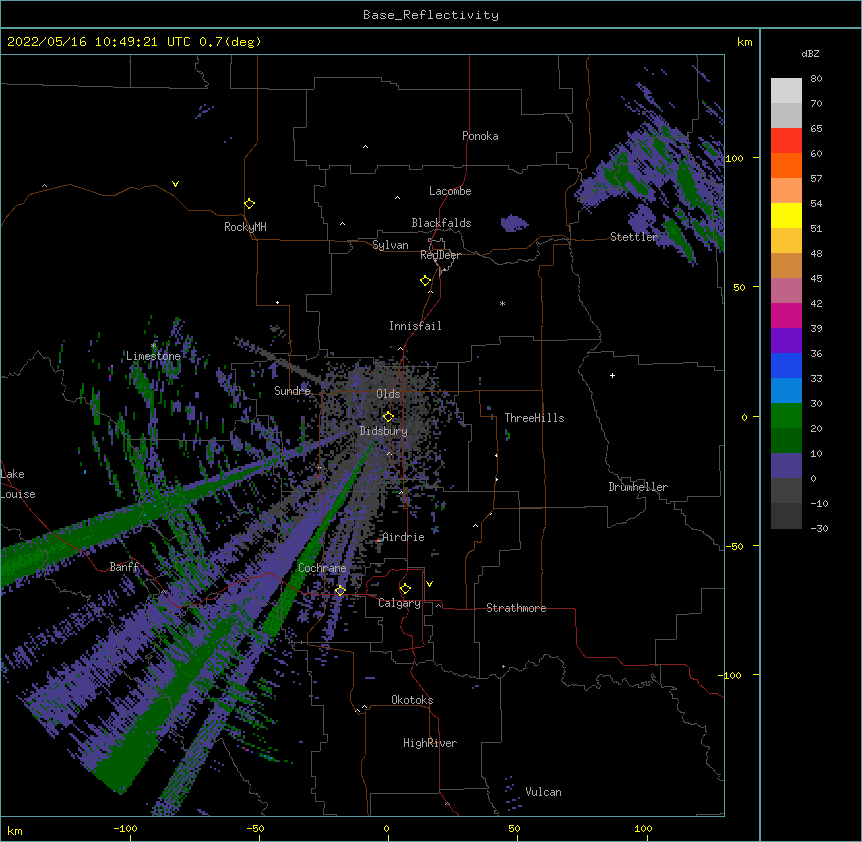Click the white asterisk marker east of Innisfail
The width and height of the screenshot is (862, 842).
pyautogui.click(x=502, y=303)
